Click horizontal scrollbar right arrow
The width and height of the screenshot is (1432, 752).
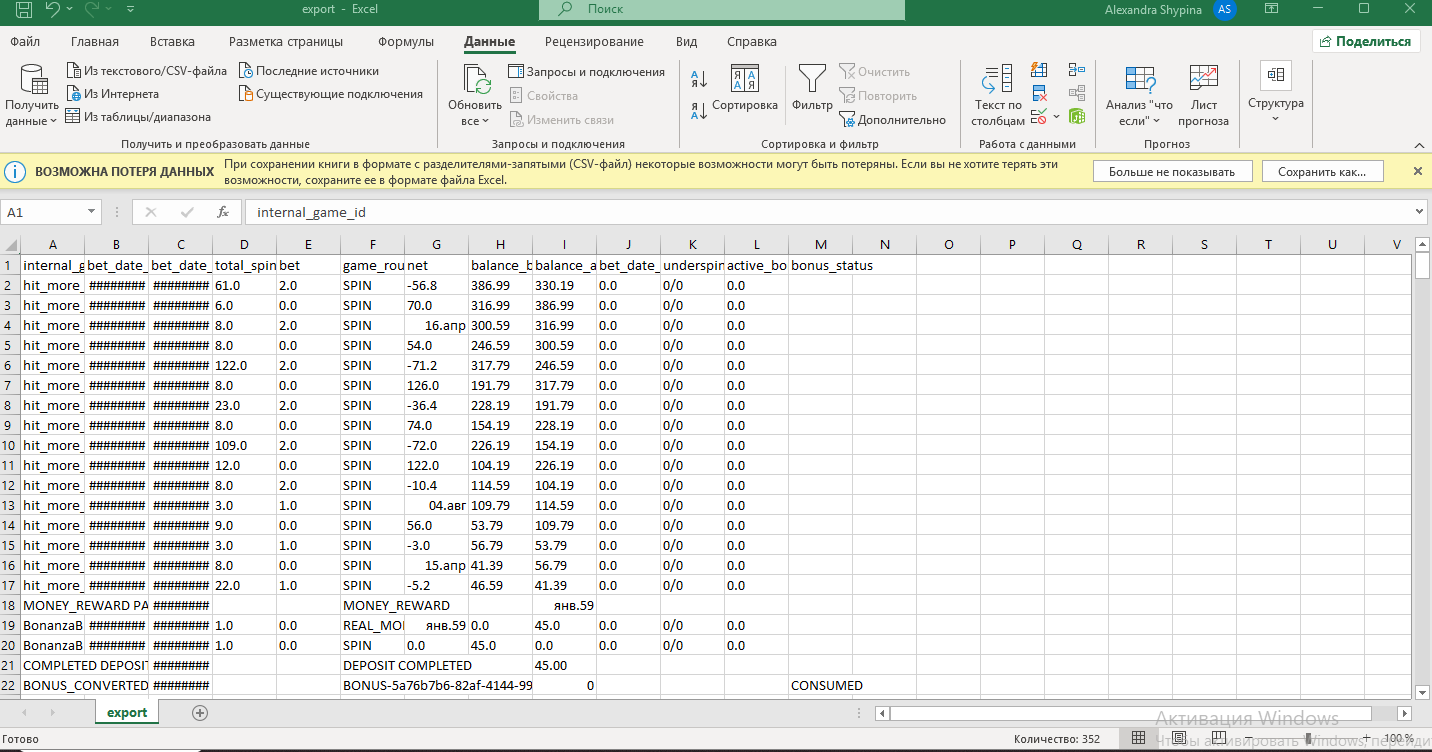1405,713
